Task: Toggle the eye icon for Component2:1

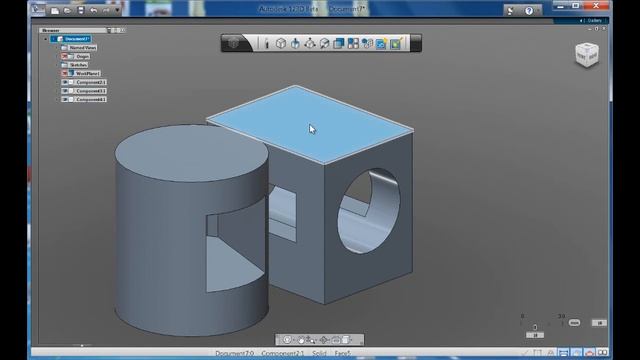Action: pyautogui.click(x=64, y=82)
